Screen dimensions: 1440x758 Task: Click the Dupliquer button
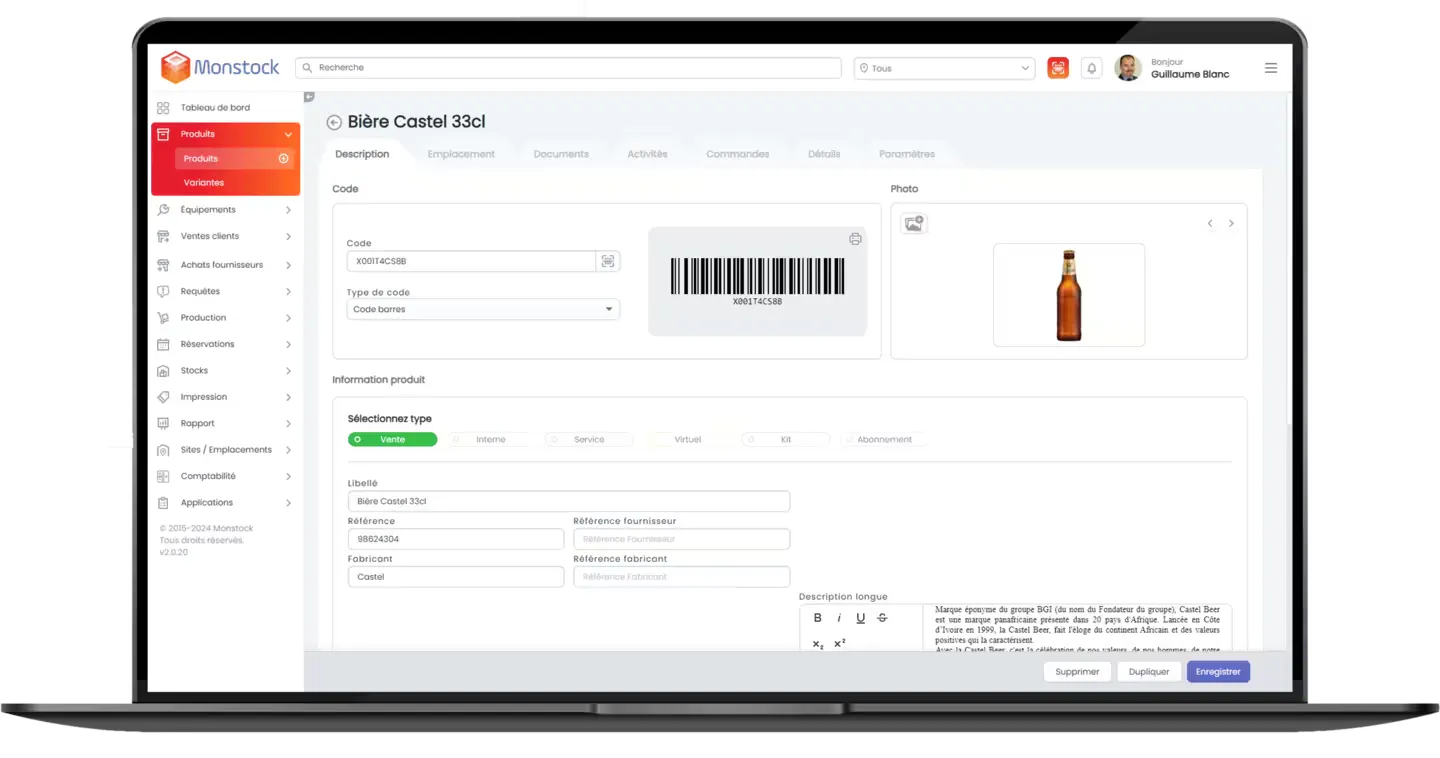point(1149,672)
